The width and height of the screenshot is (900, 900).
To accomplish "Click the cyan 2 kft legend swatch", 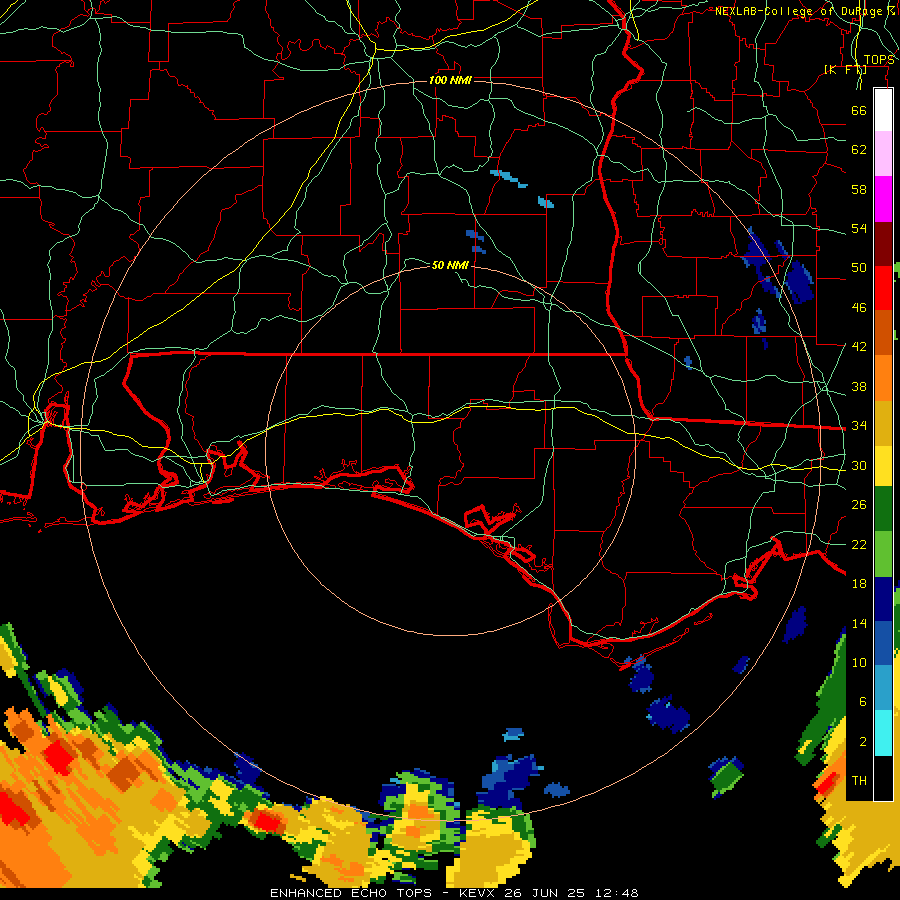I will click(883, 733).
